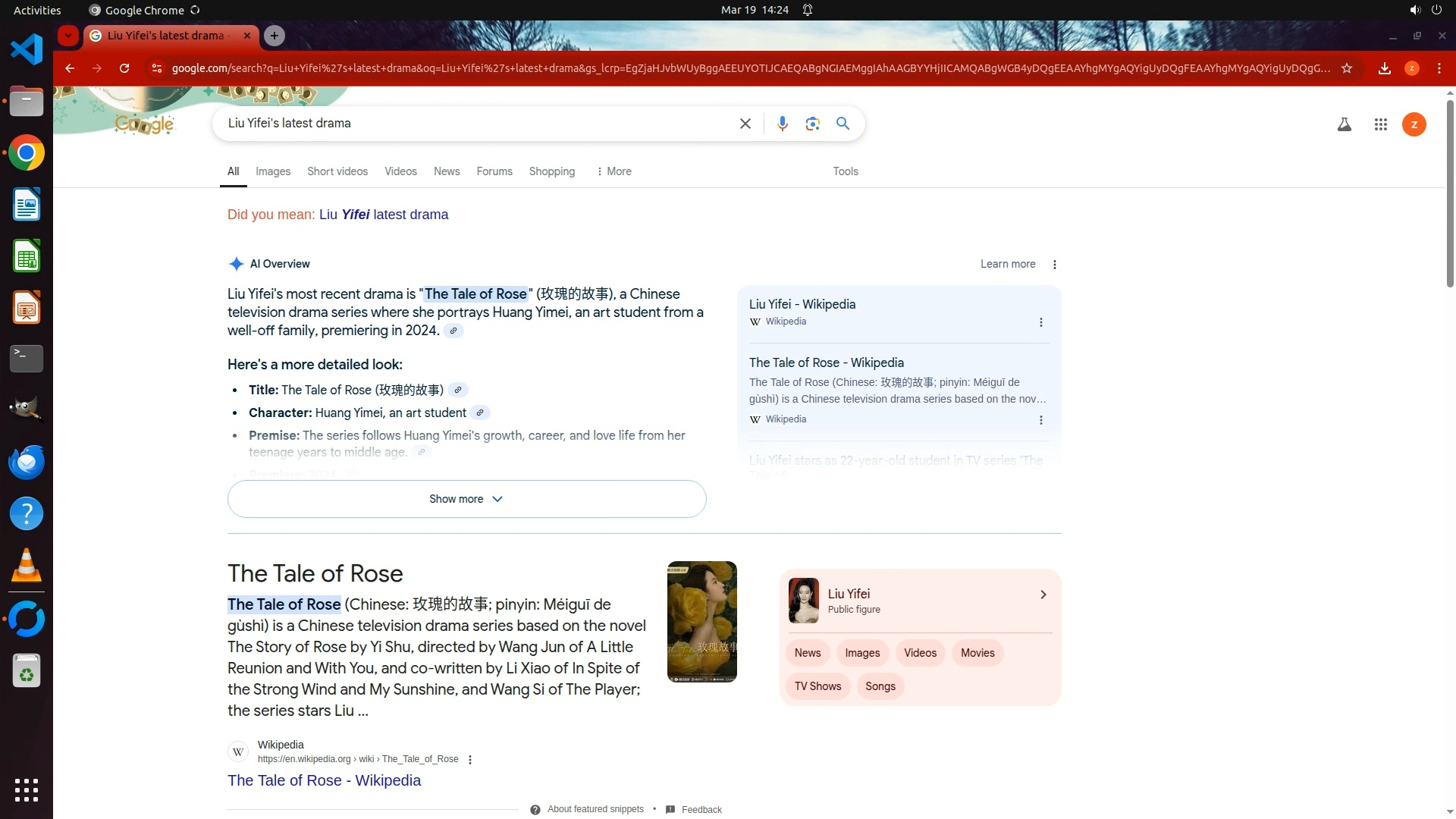
Task: Open Chrome downloads icon
Action: pyautogui.click(x=1384, y=68)
